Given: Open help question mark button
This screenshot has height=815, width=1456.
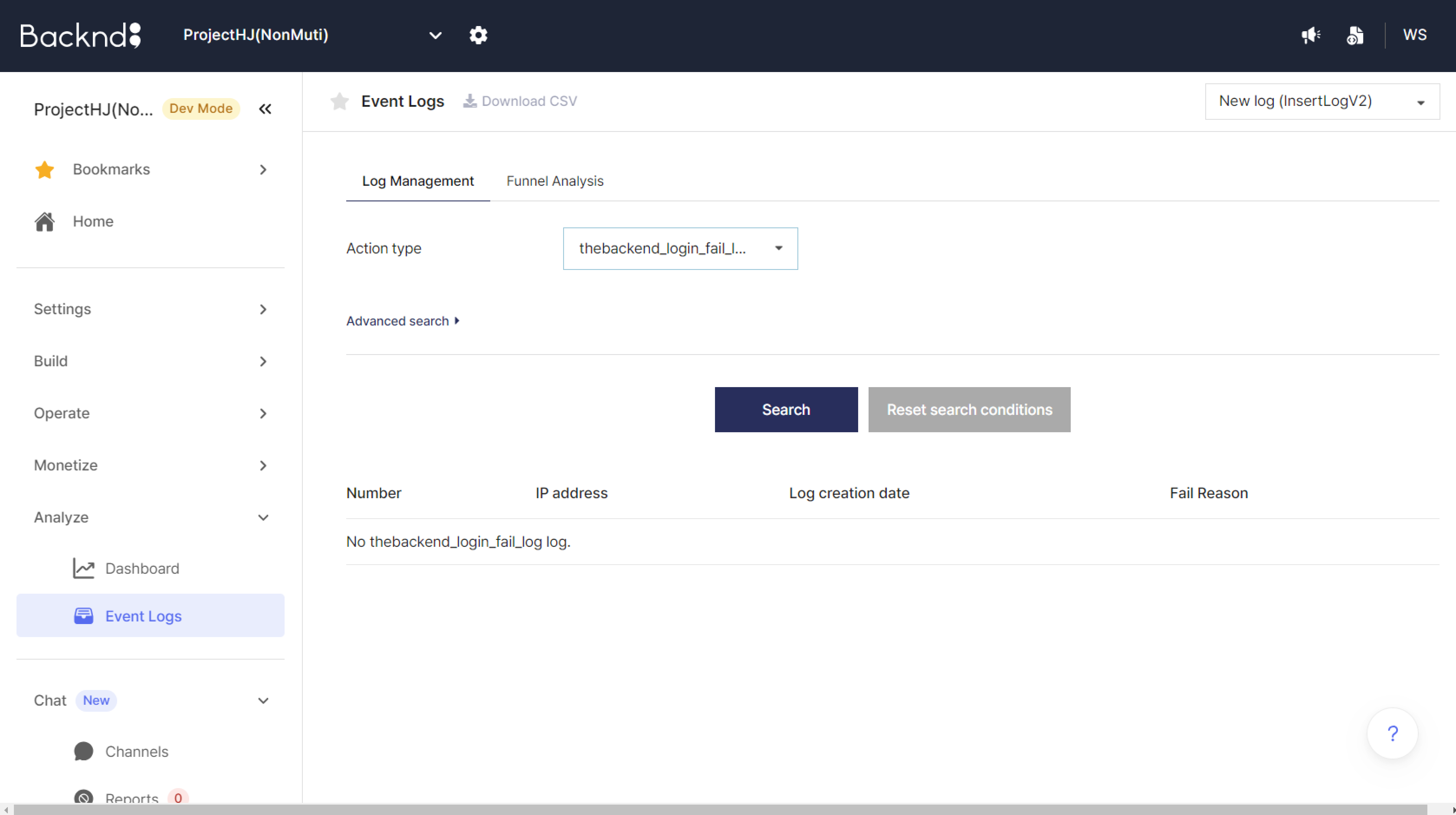Looking at the screenshot, I should pos(1392,734).
